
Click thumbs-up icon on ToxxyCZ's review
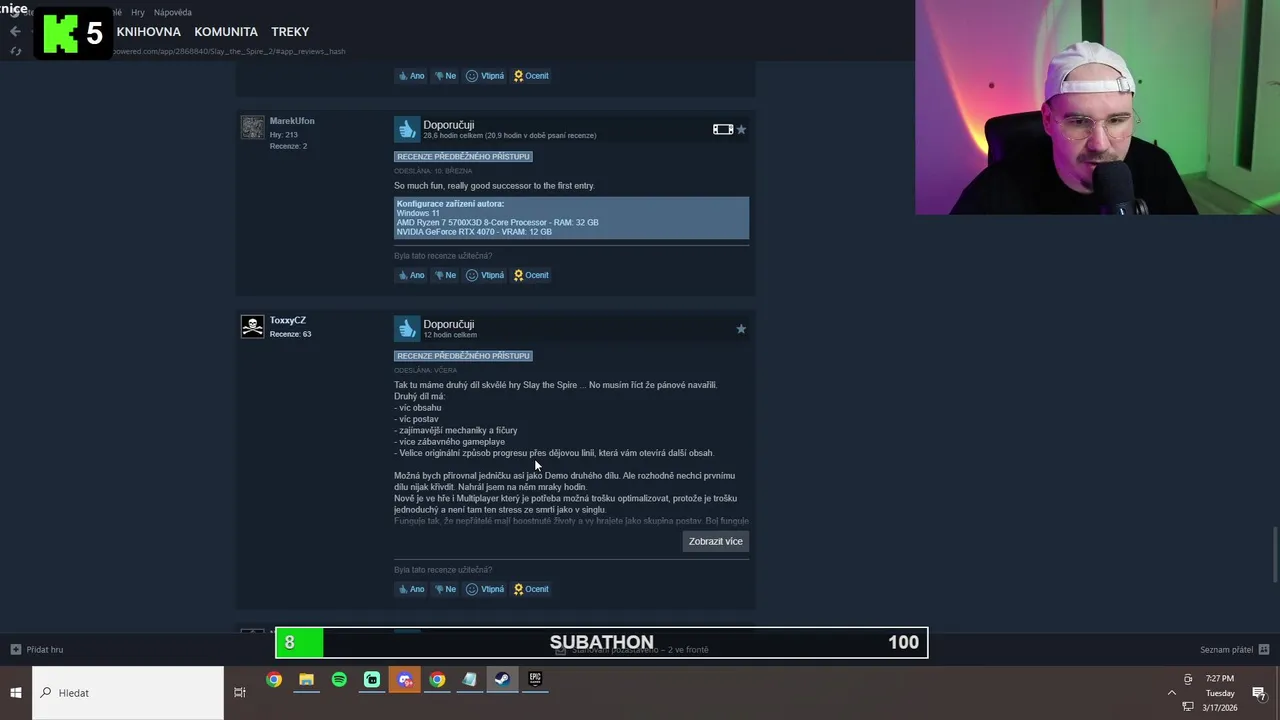pos(406,328)
